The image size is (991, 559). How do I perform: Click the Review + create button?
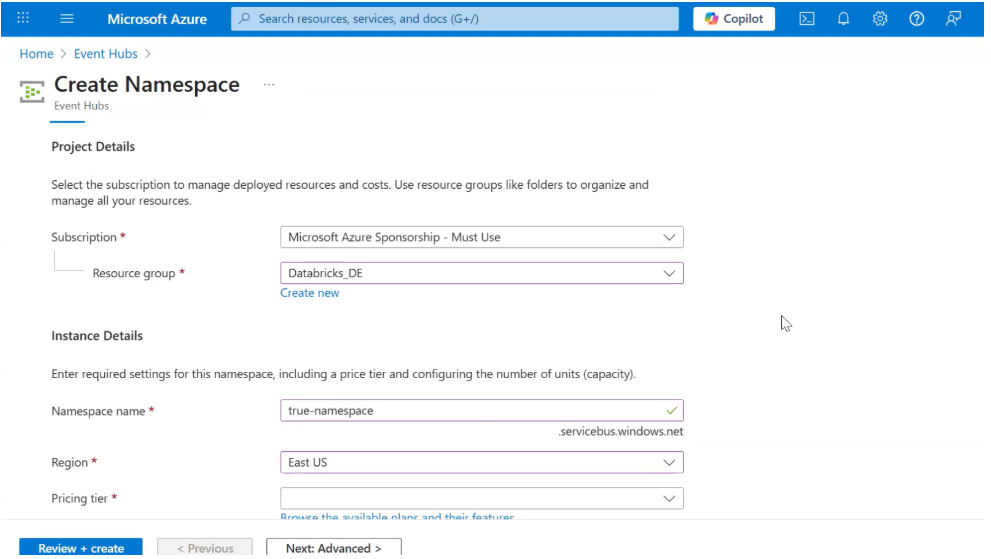81,548
